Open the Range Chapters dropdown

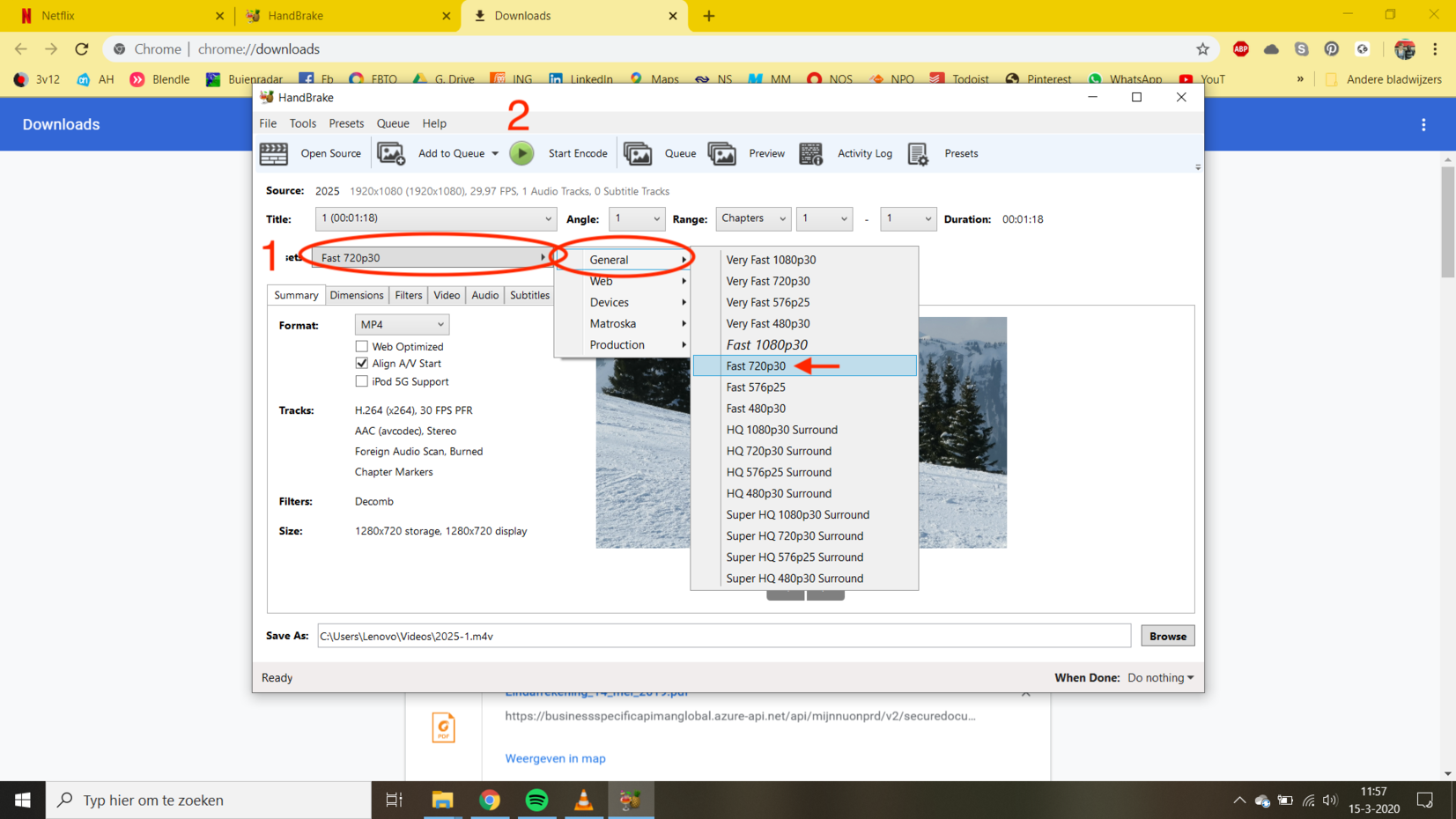coord(753,218)
